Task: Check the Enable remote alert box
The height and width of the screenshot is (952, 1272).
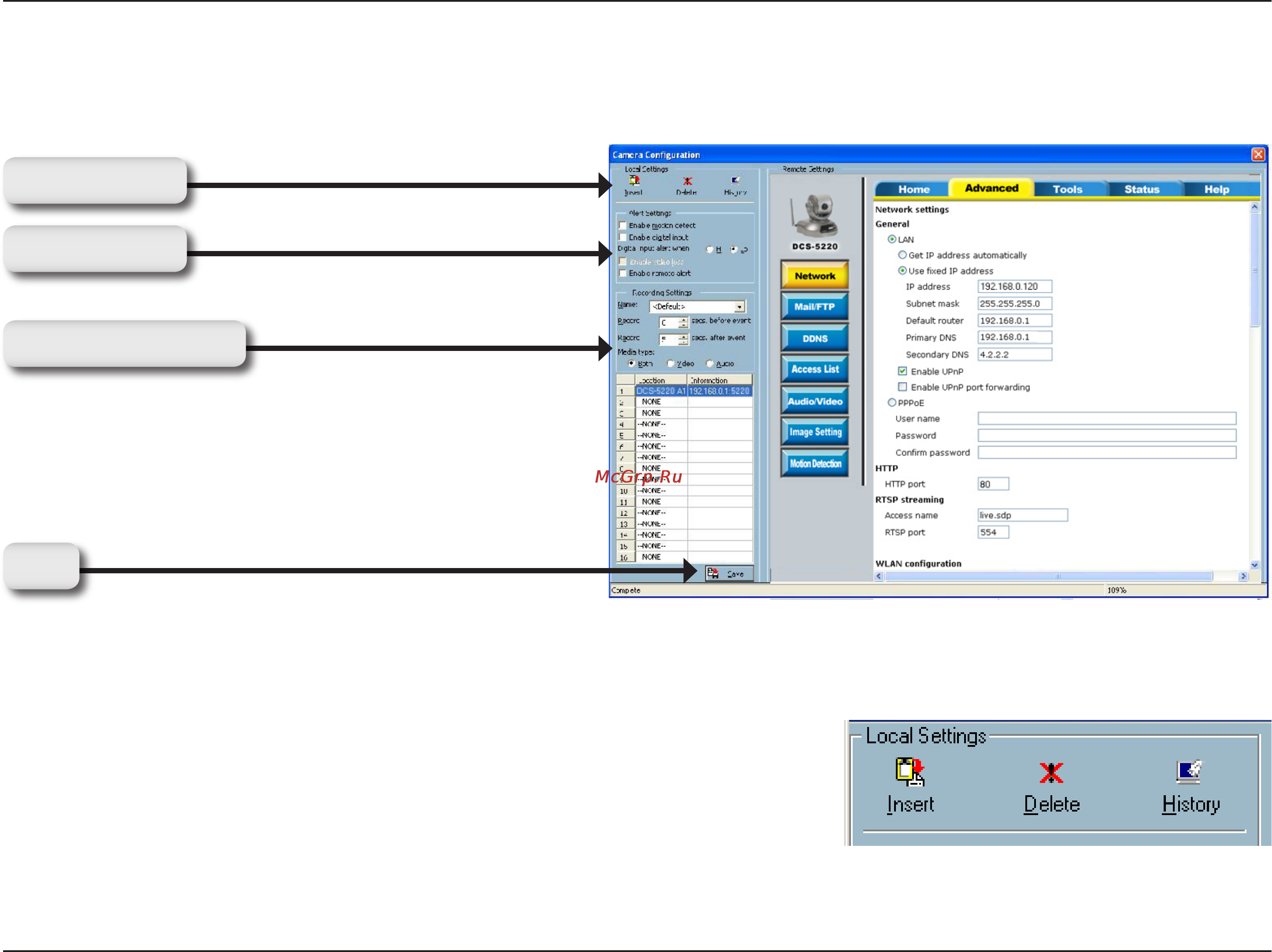Action: click(622, 273)
